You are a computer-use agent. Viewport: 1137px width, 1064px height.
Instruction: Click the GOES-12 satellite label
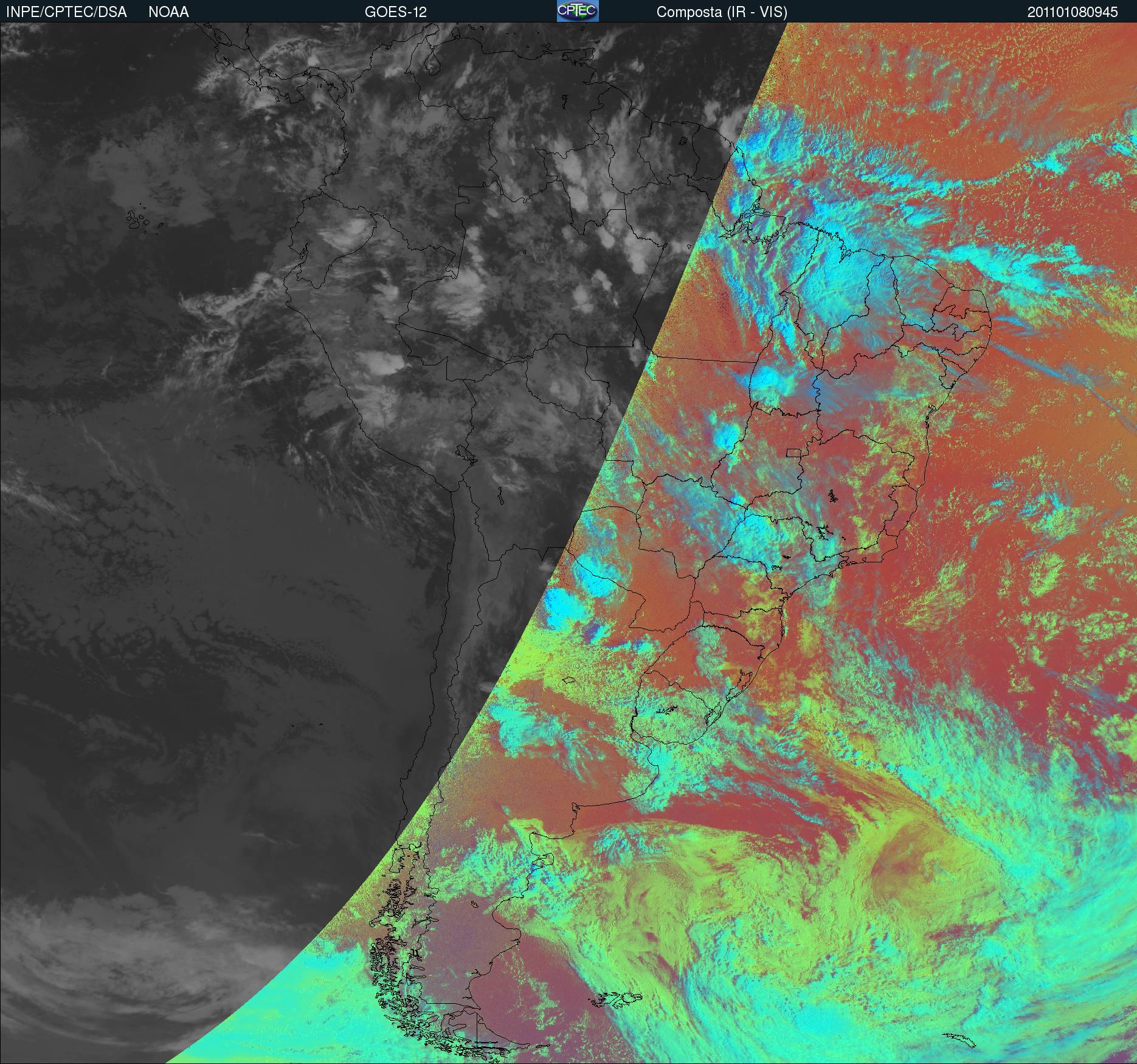pos(396,12)
